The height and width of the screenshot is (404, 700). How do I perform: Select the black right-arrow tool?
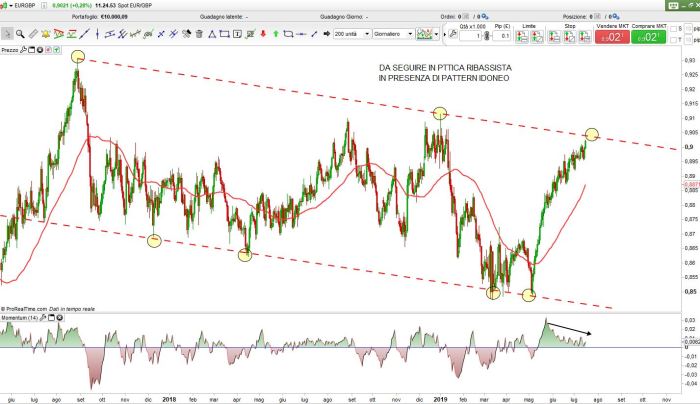327,33
